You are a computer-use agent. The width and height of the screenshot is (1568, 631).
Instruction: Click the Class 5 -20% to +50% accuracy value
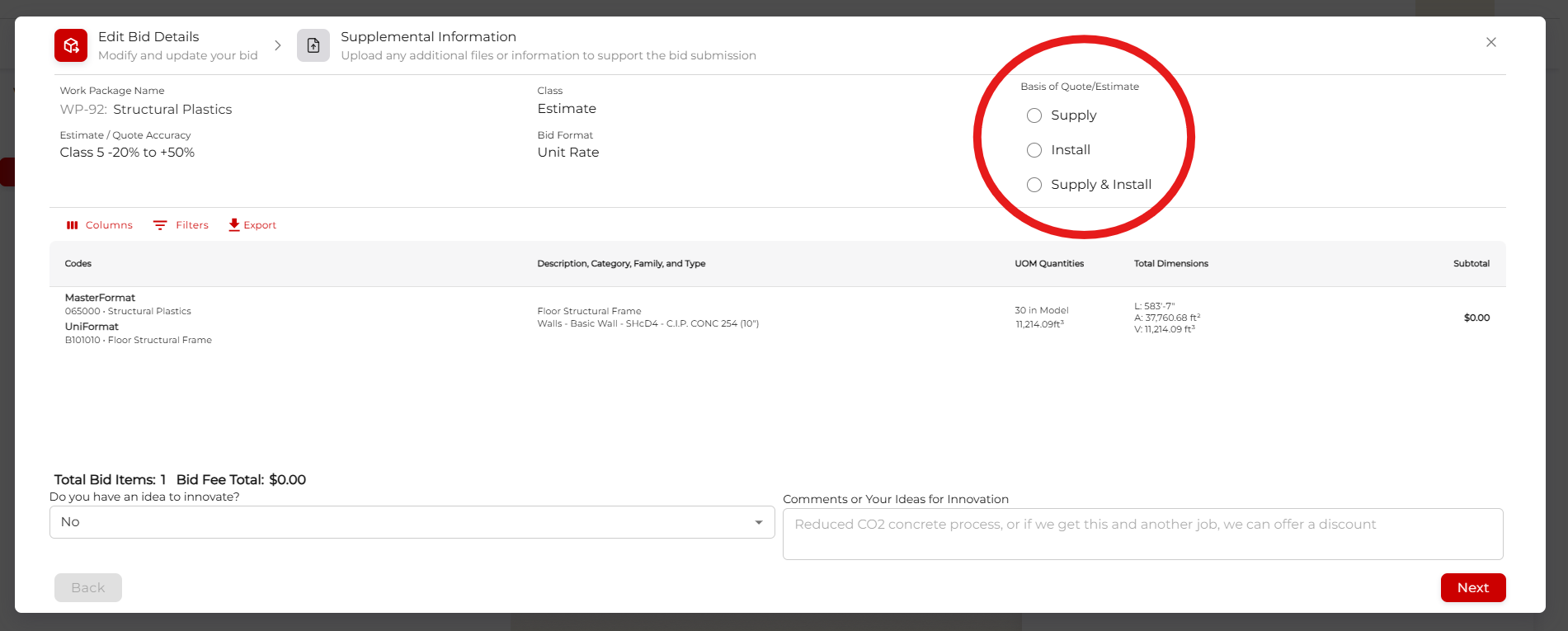pos(127,153)
